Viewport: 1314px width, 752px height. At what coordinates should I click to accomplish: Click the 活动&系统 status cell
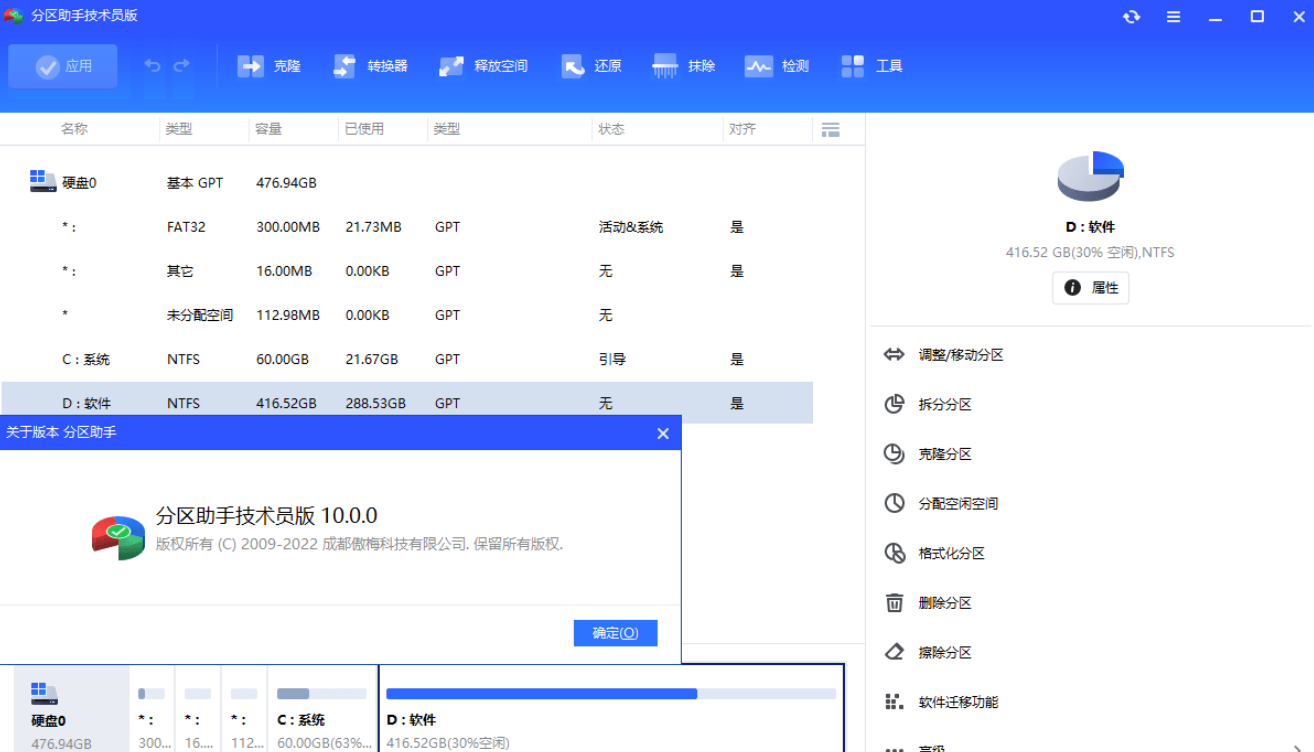pyautogui.click(x=631, y=227)
